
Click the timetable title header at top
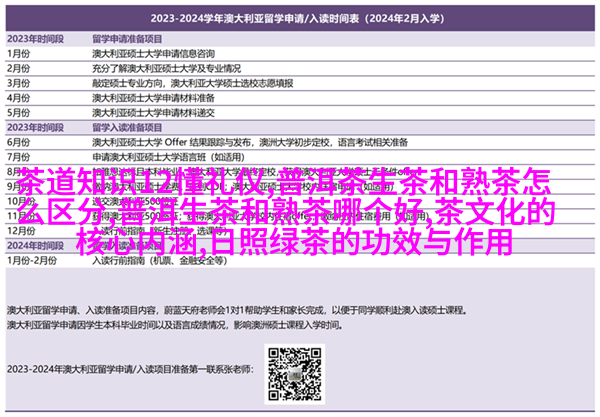300,17
